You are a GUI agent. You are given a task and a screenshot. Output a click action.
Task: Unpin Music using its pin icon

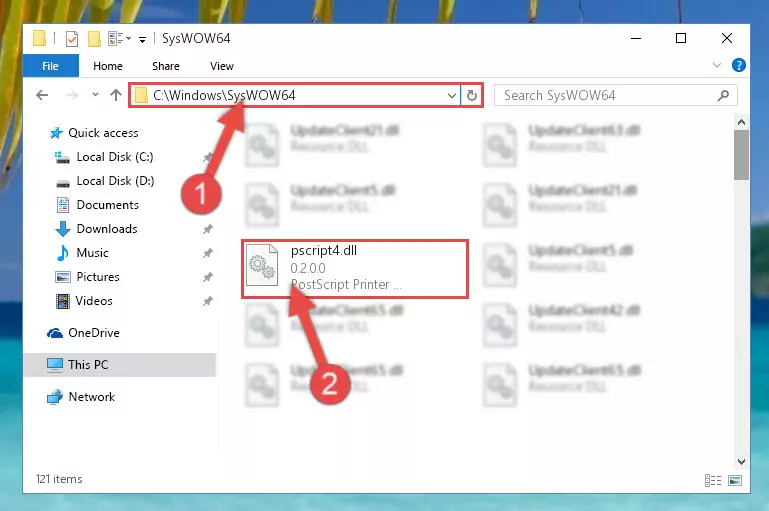pos(207,253)
